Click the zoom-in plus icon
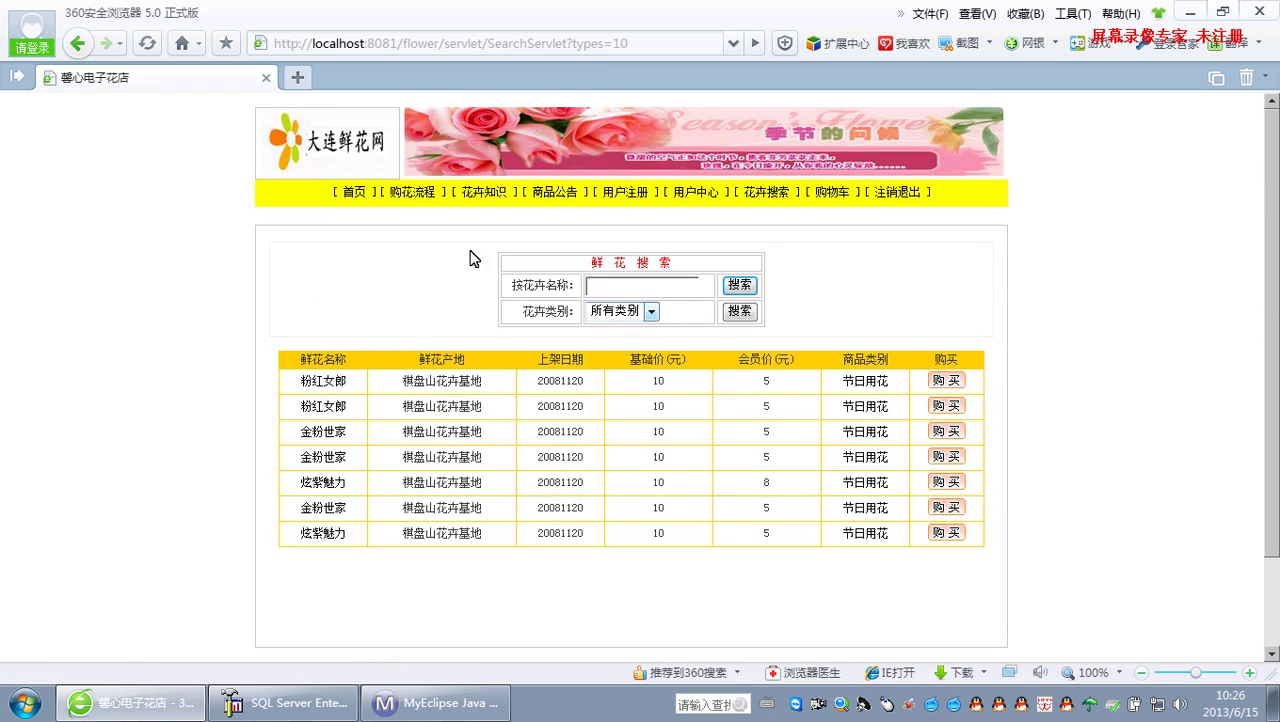 1250,673
